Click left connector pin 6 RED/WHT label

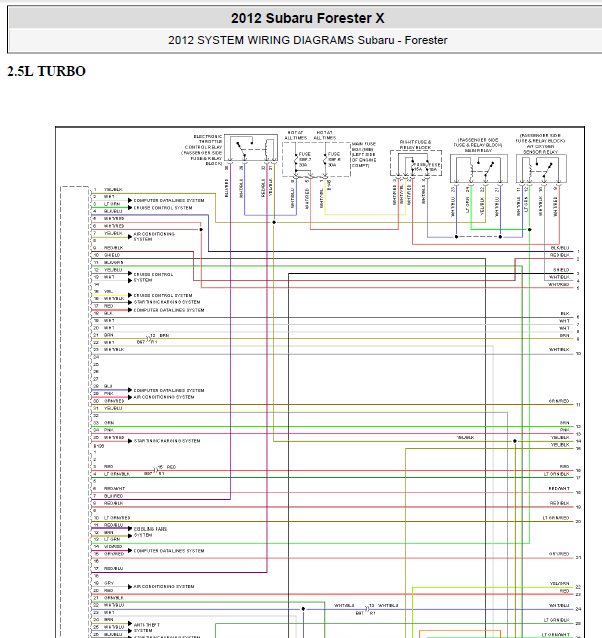(x=114, y=489)
